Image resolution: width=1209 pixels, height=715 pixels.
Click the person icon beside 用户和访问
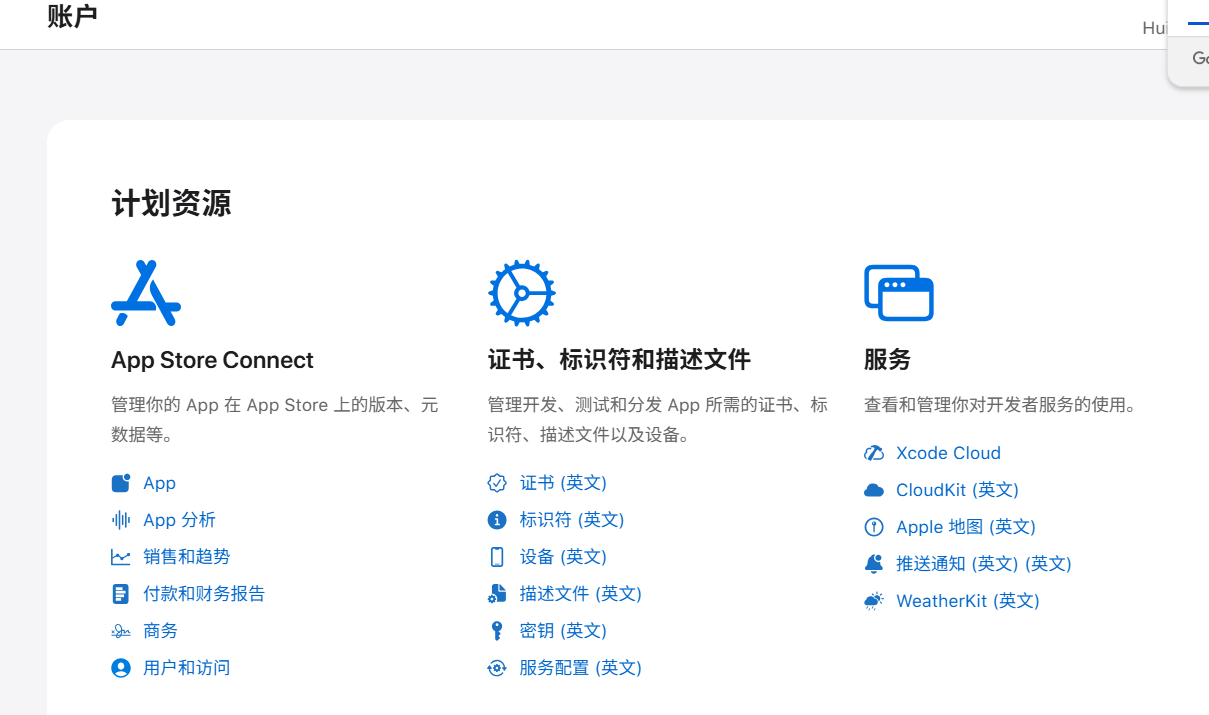121,668
